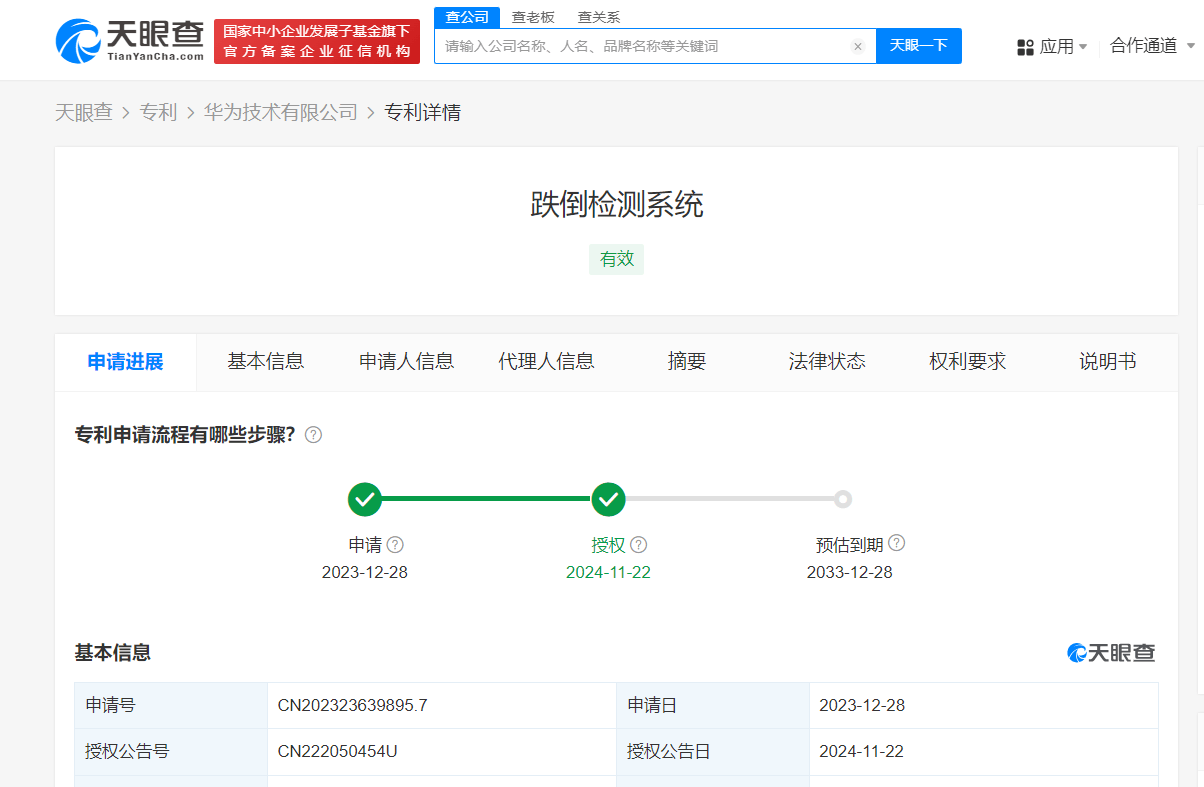Image resolution: width=1204 pixels, height=787 pixels.
Task: Click the patent title 跌倒检测系统
Action: (617, 205)
